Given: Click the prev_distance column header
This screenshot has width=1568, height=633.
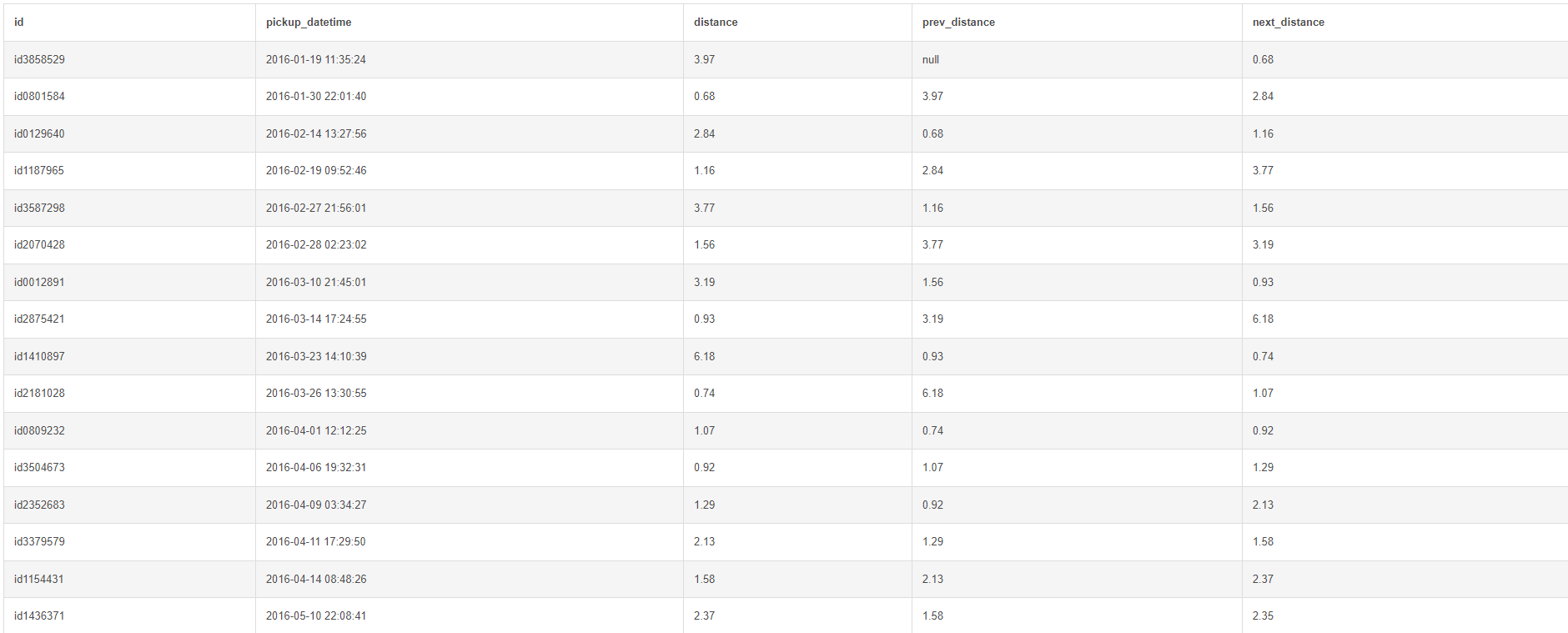Looking at the screenshot, I should pos(958,23).
